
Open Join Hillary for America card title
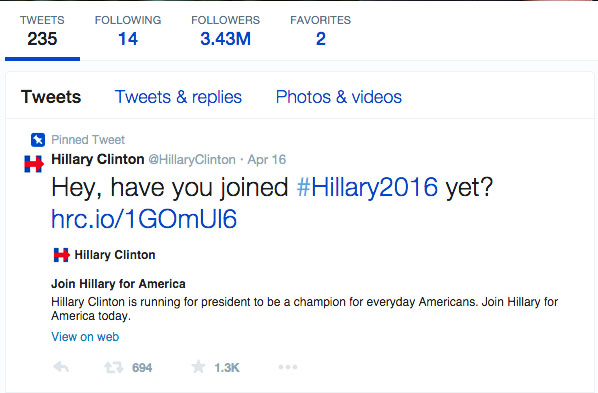point(118,284)
